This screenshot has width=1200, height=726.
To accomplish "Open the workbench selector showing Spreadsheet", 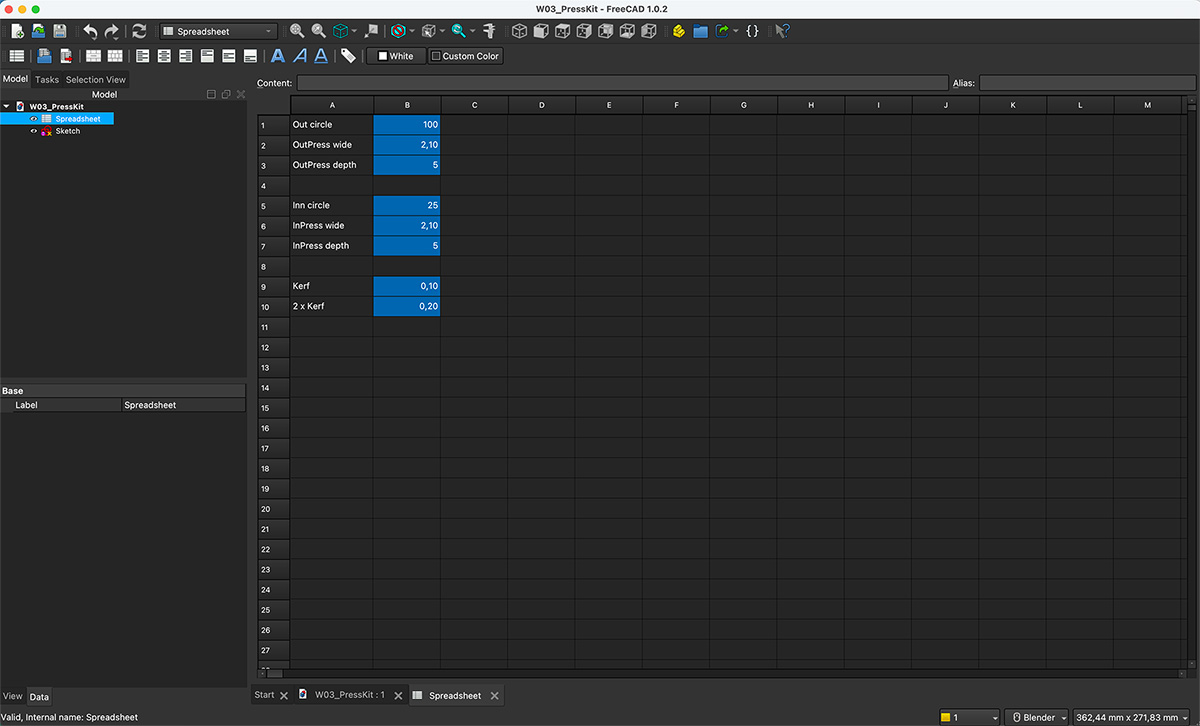I will tap(216, 30).
